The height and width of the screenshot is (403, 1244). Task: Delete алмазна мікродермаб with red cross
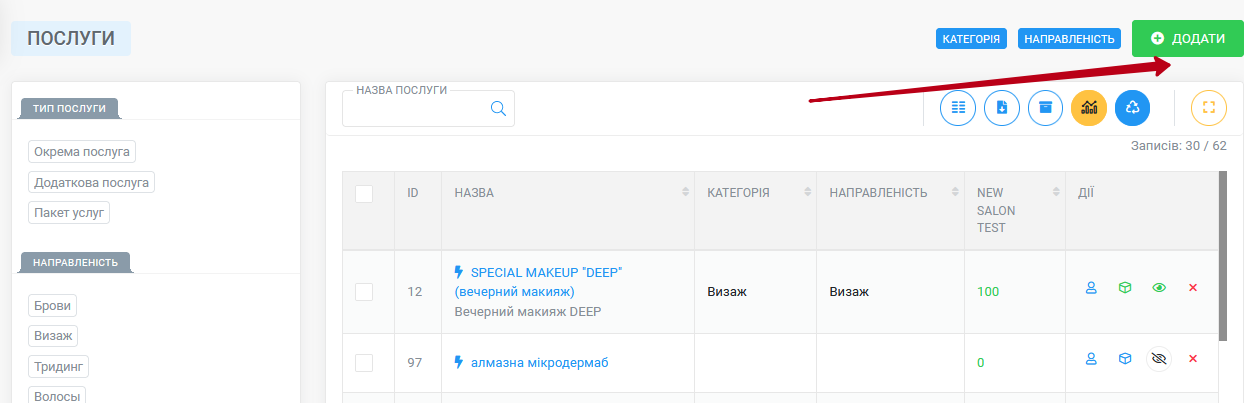point(1193,358)
